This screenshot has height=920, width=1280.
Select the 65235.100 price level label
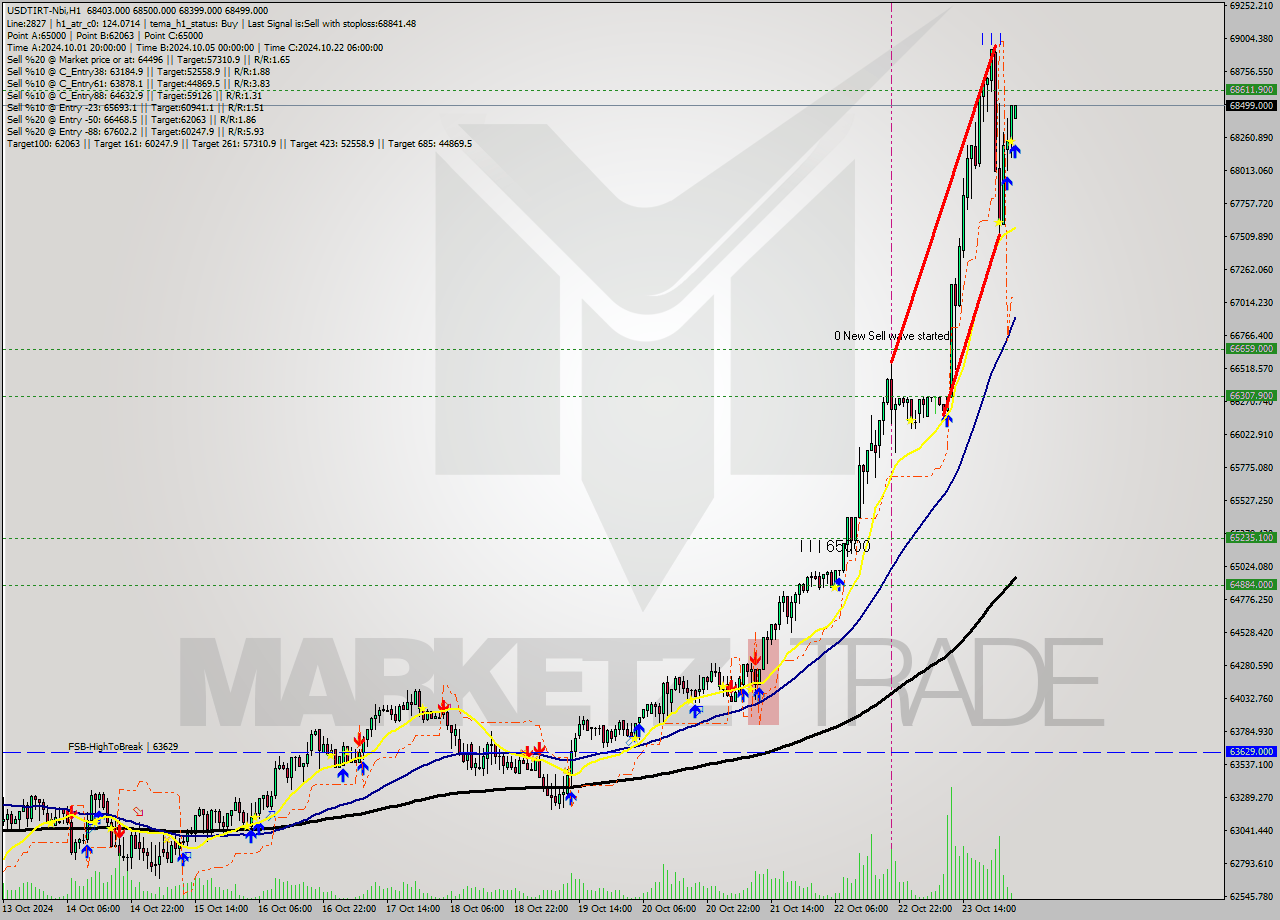(1250, 538)
